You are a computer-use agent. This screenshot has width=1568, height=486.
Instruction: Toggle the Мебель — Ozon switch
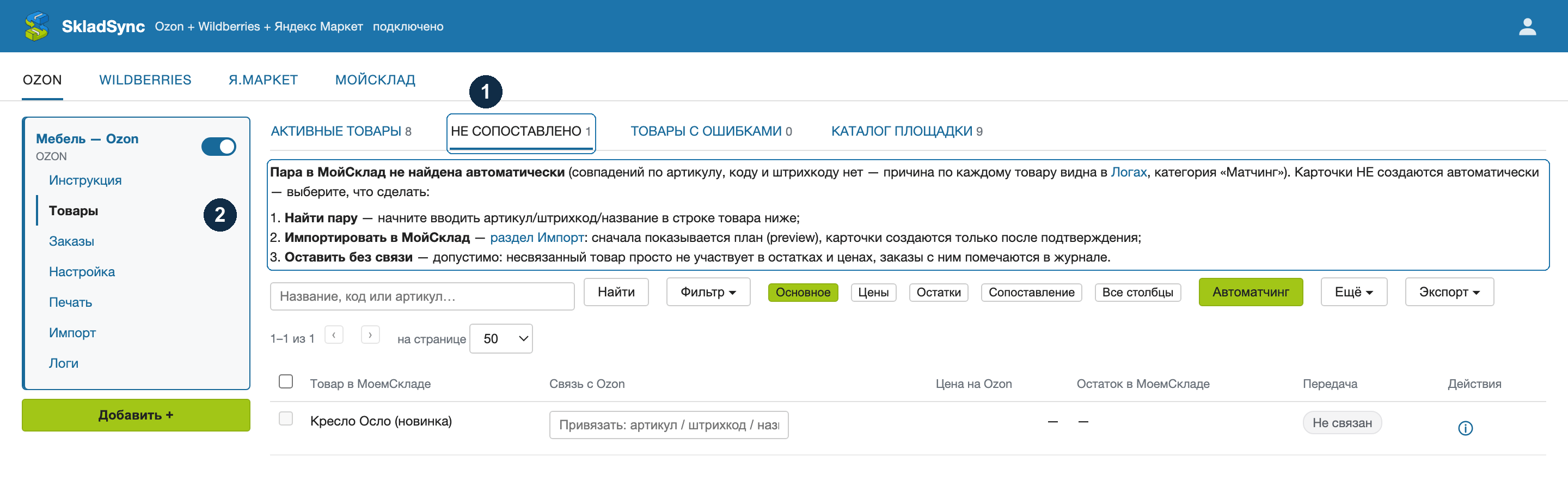(x=219, y=146)
